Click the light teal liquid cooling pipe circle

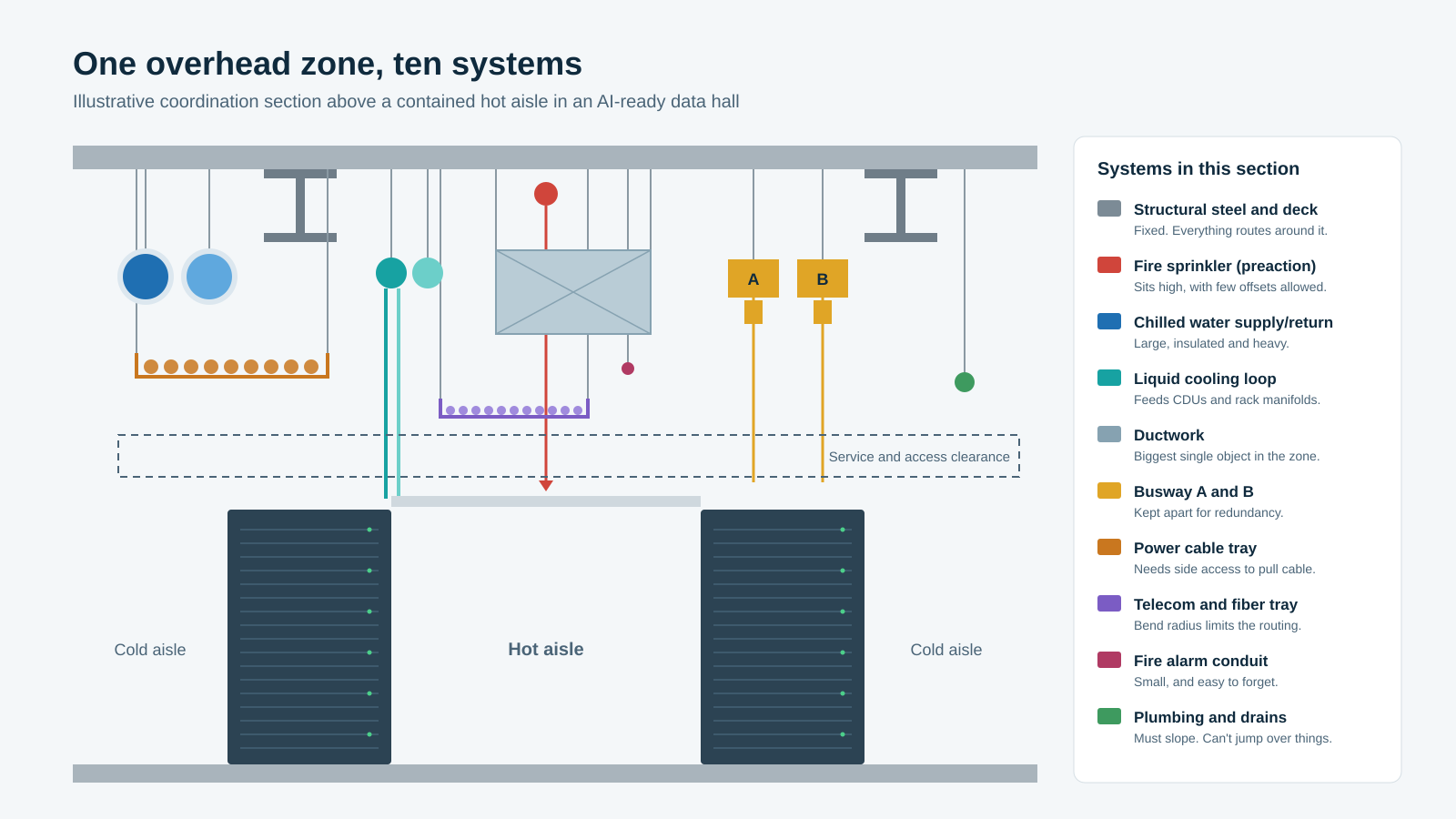click(428, 273)
